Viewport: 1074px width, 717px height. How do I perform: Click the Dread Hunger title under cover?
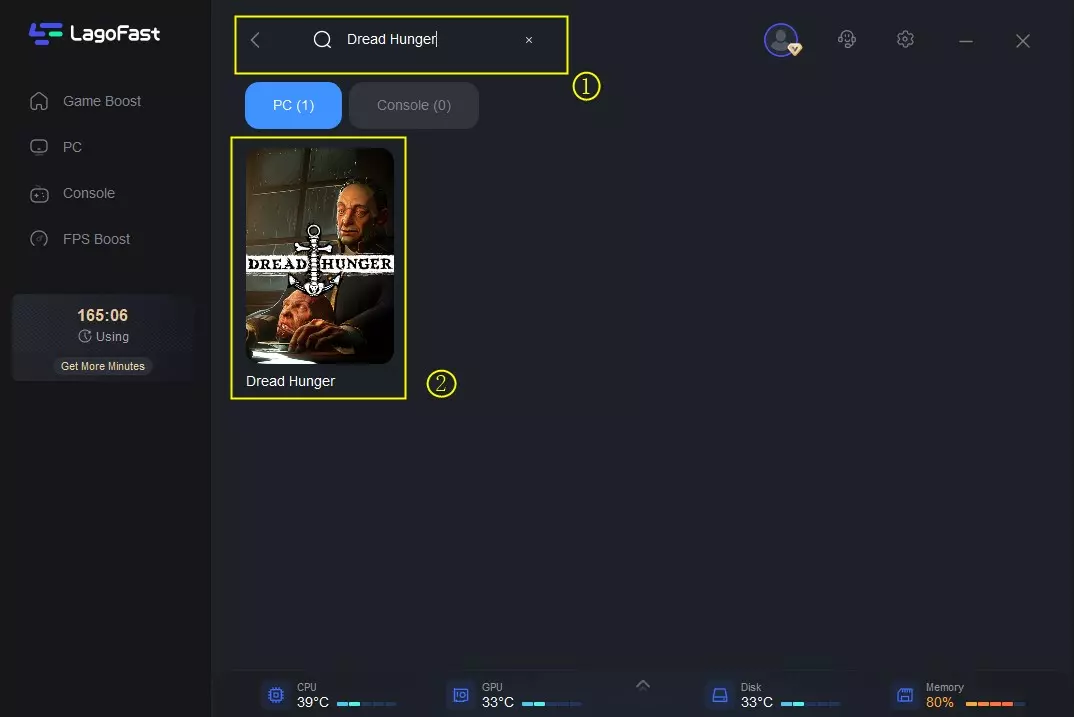290,381
